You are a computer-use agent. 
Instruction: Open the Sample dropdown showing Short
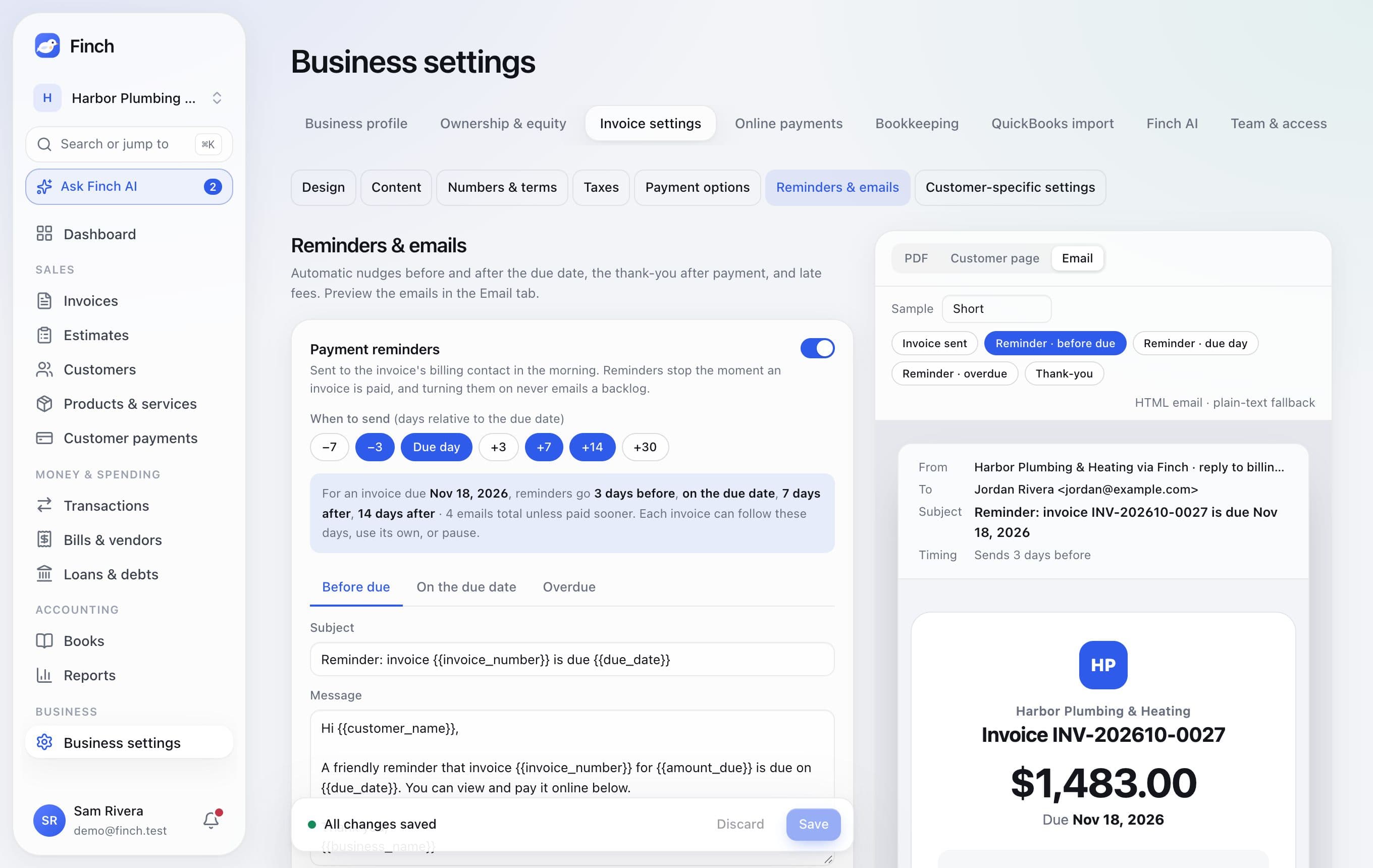(x=996, y=308)
